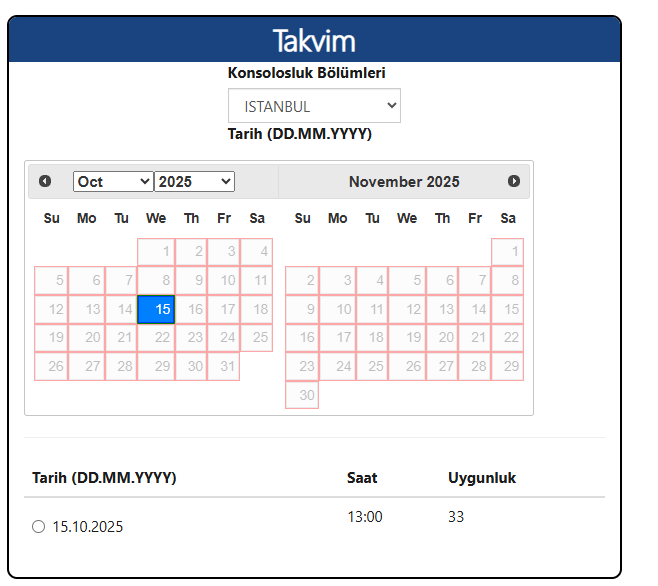The height and width of the screenshot is (586, 658).
Task: Click November 14 in the calendar
Action: [x=475, y=309]
